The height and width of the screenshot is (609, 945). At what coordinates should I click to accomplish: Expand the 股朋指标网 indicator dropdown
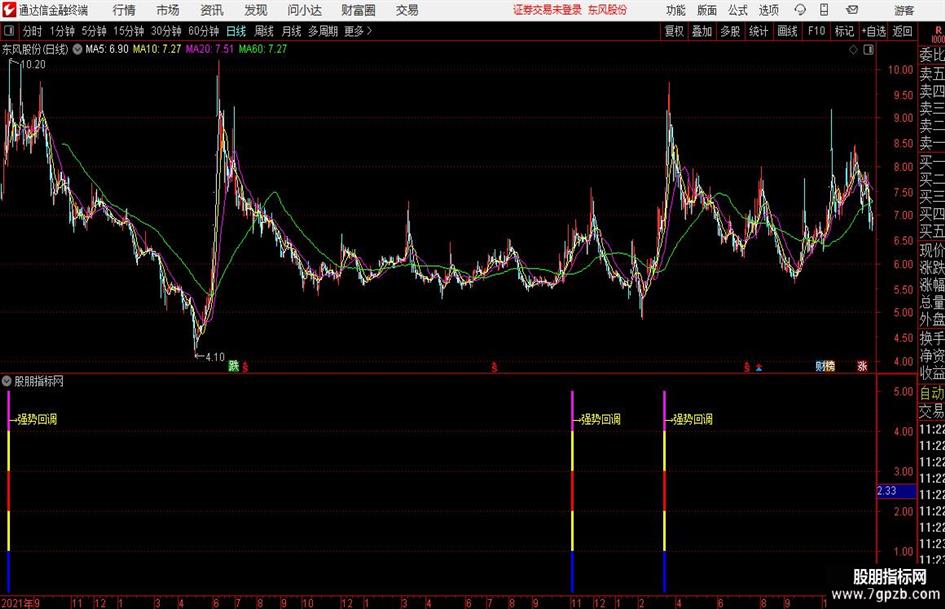7,381
